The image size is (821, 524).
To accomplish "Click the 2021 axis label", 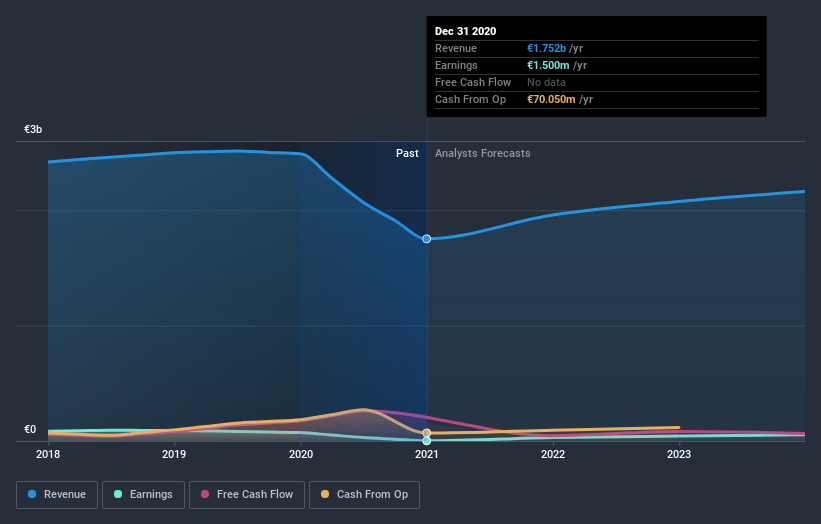I will click(427, 454).
